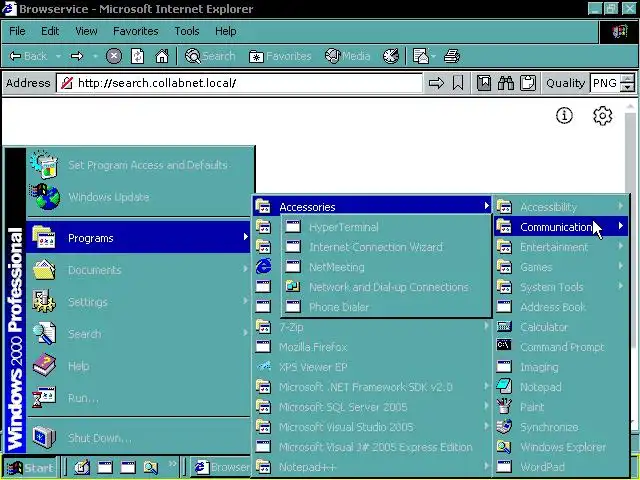Click the address bar URL field
The width and height of the screenshot is (640, 480).
pos(239,83)
